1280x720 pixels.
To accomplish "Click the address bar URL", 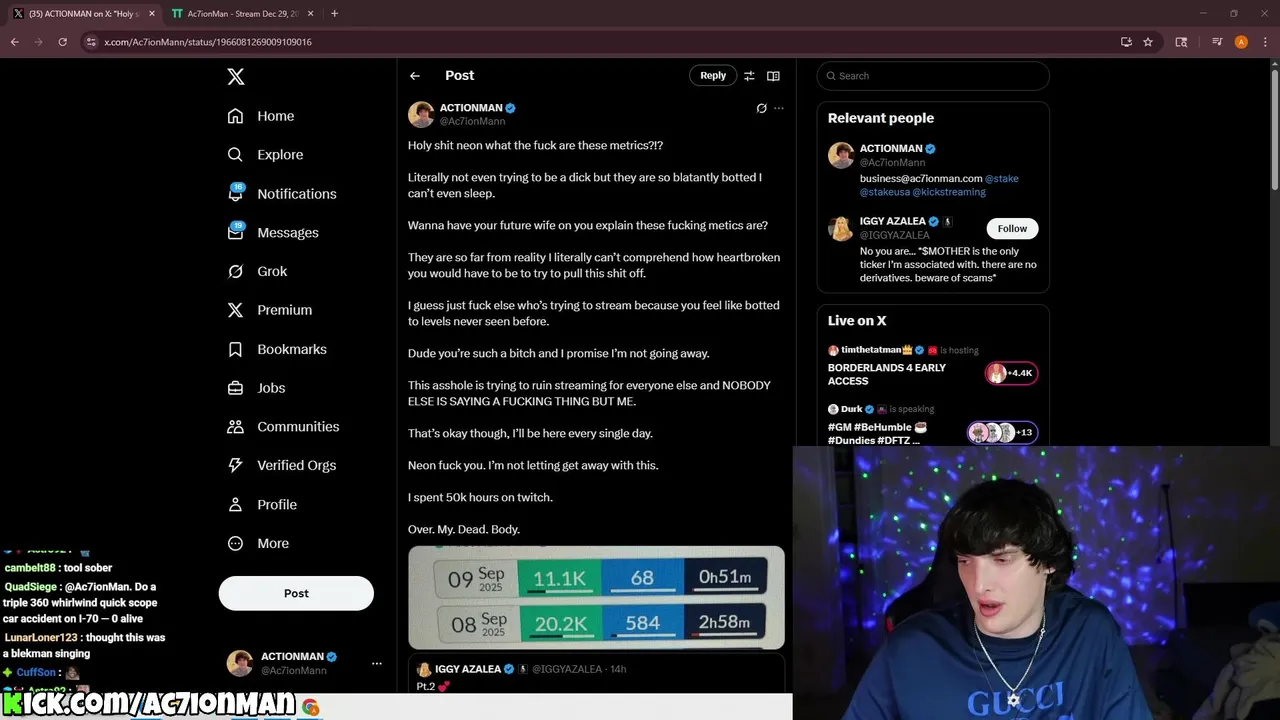I will coord(208,42).
